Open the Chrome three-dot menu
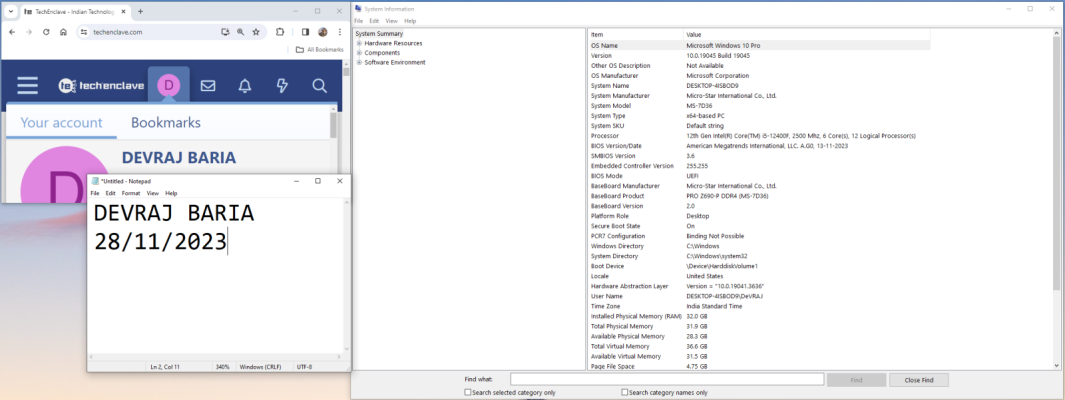The width and height of the screenshot is (1065, 400). 340,32
